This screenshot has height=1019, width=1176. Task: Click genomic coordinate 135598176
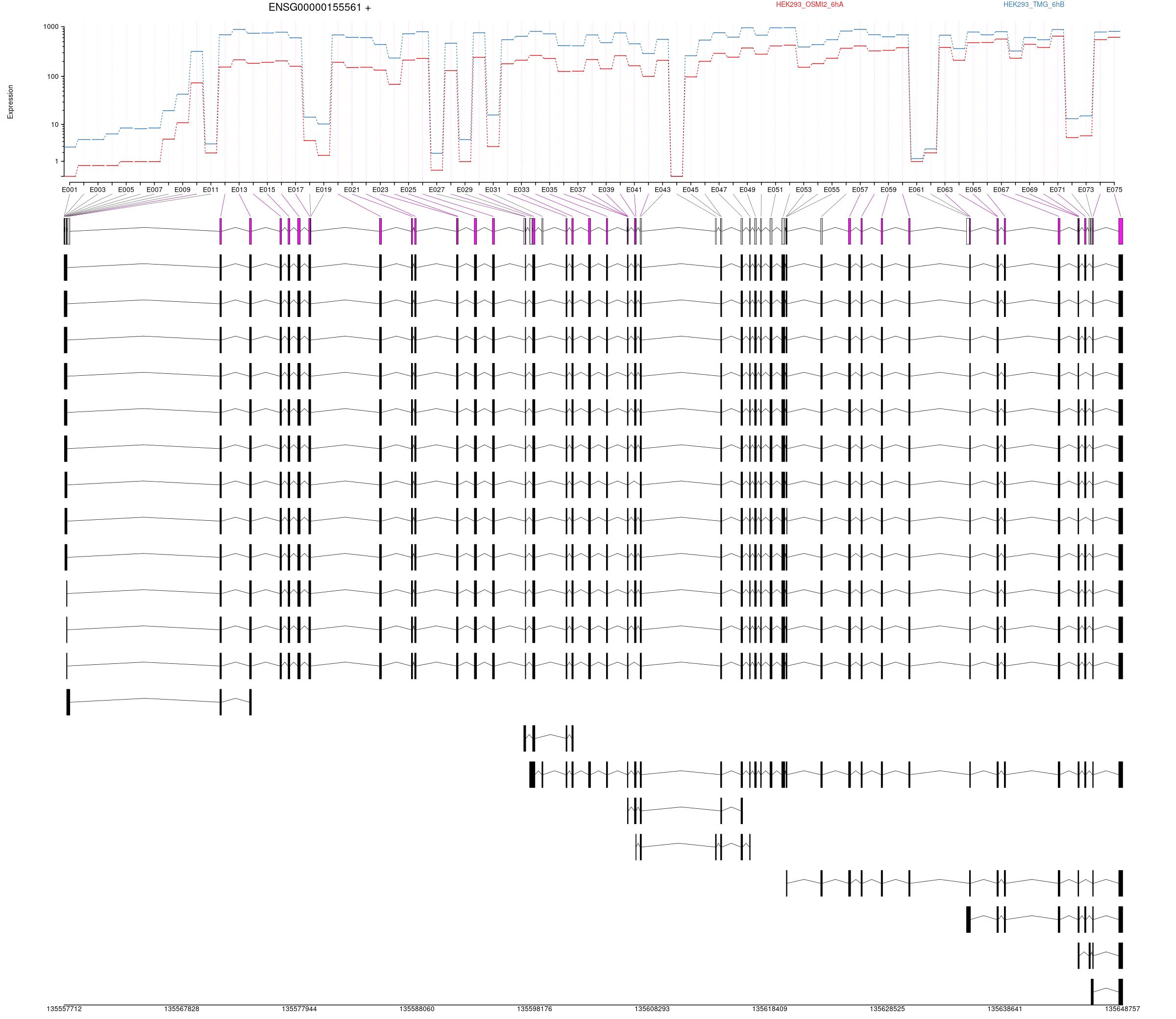[x=535, y=1009]
